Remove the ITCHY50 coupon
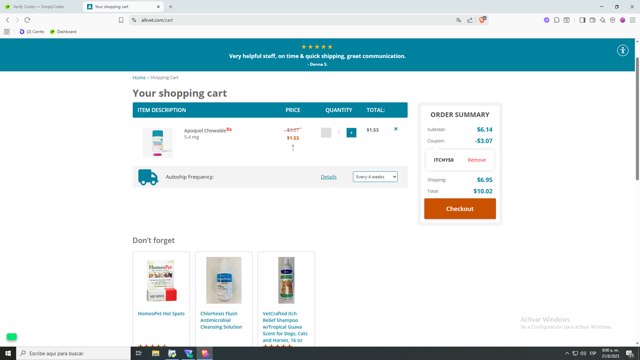The image size is (640, 360). pos(476,160)
